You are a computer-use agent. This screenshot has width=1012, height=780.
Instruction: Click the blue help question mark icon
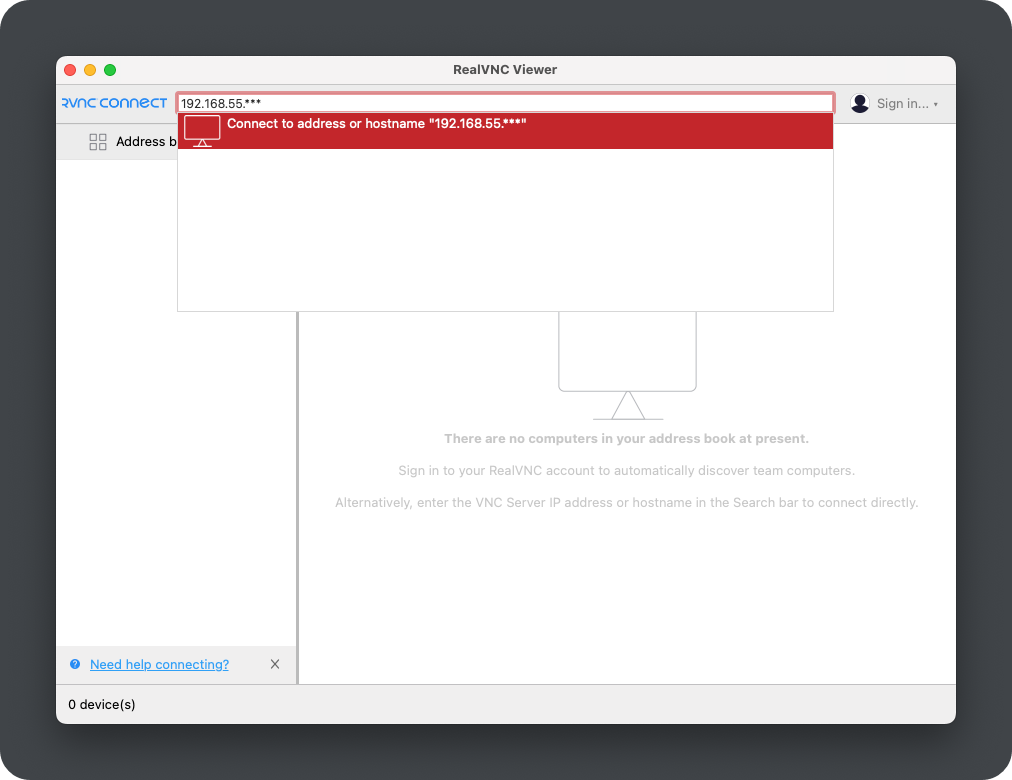point(75,664)
